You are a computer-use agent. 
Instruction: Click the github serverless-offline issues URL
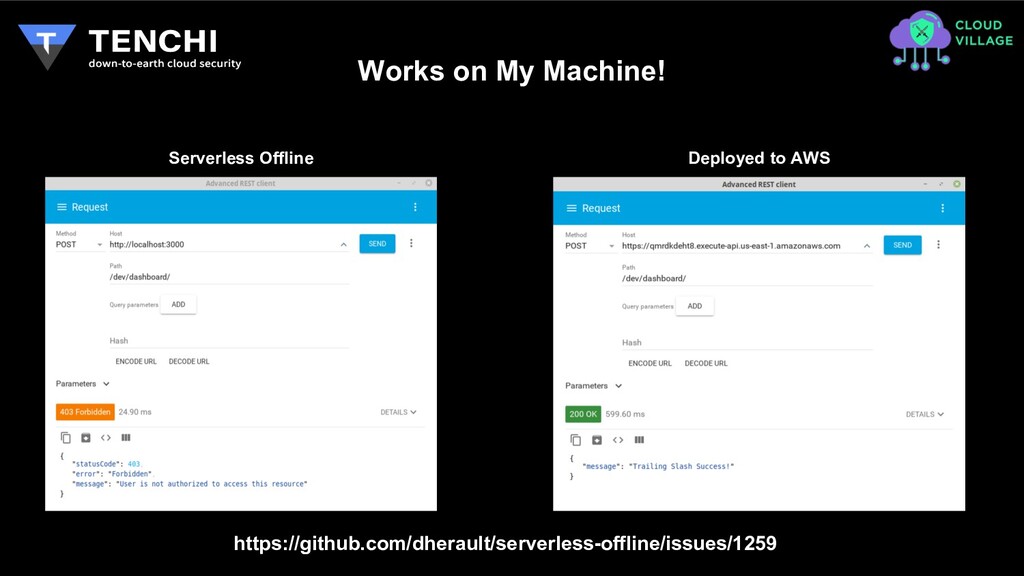click(505, 543)
